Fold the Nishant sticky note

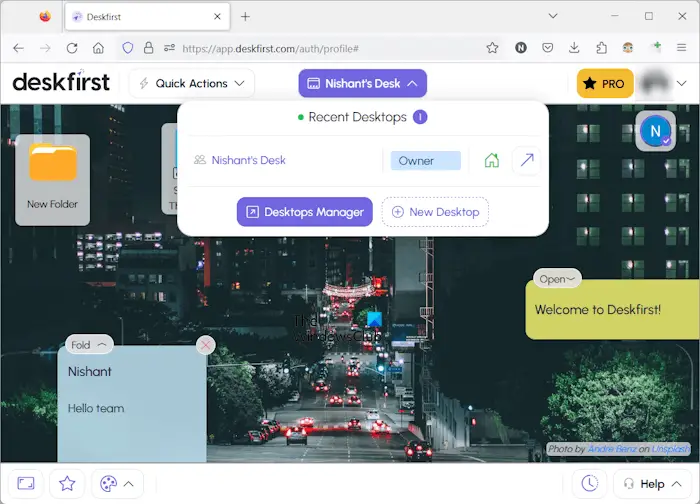pos(89,345)
